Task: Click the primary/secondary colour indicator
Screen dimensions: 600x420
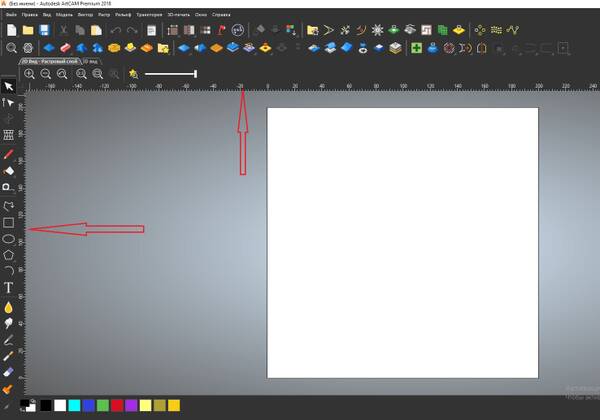Action: 28,405
